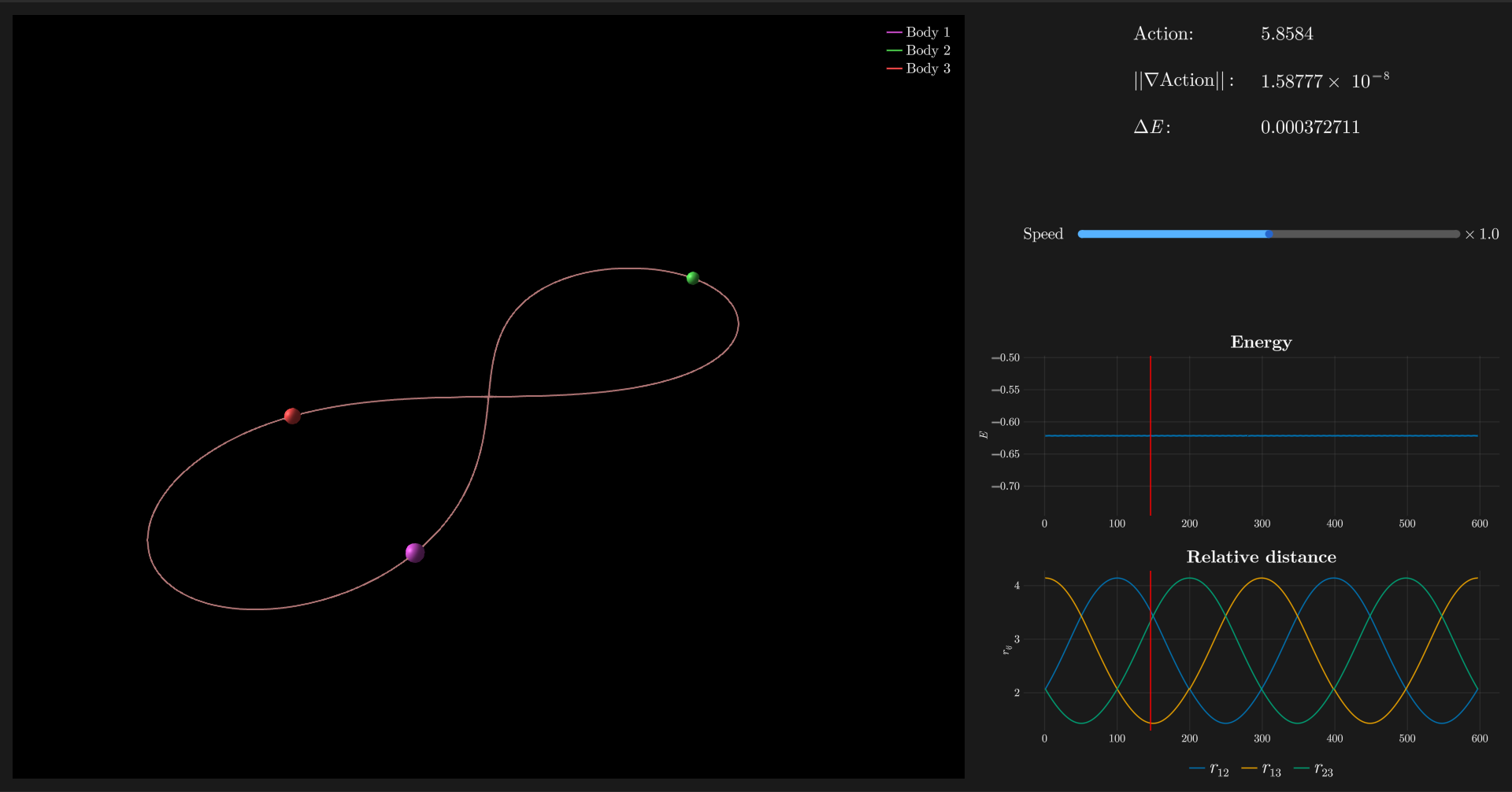The image size is (1512, 792).
Task: Select the red Body 3 sphere
Action: coord(292,416)
